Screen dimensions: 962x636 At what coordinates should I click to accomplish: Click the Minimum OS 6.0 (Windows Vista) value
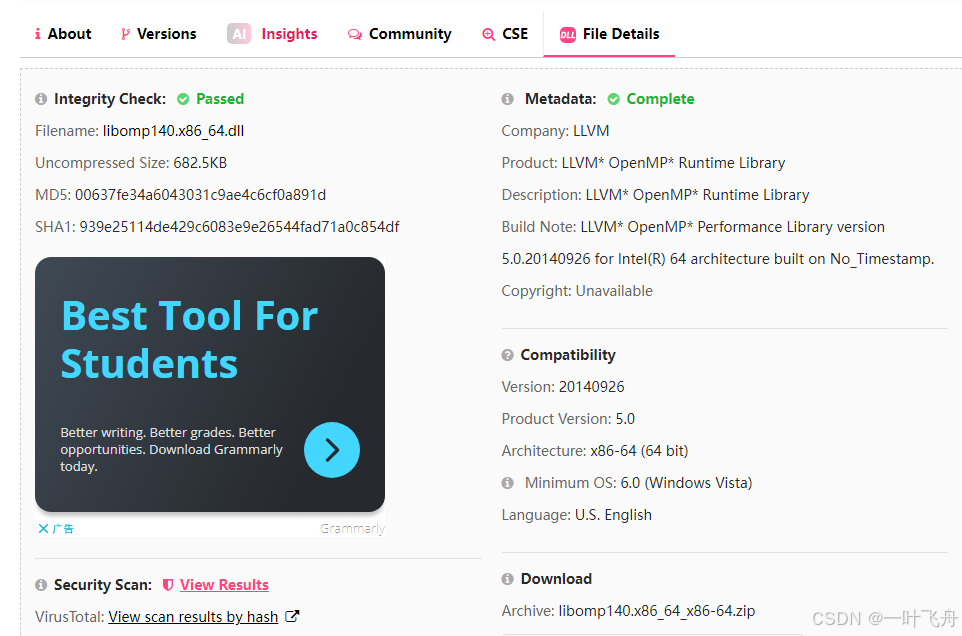coord(686,483)
